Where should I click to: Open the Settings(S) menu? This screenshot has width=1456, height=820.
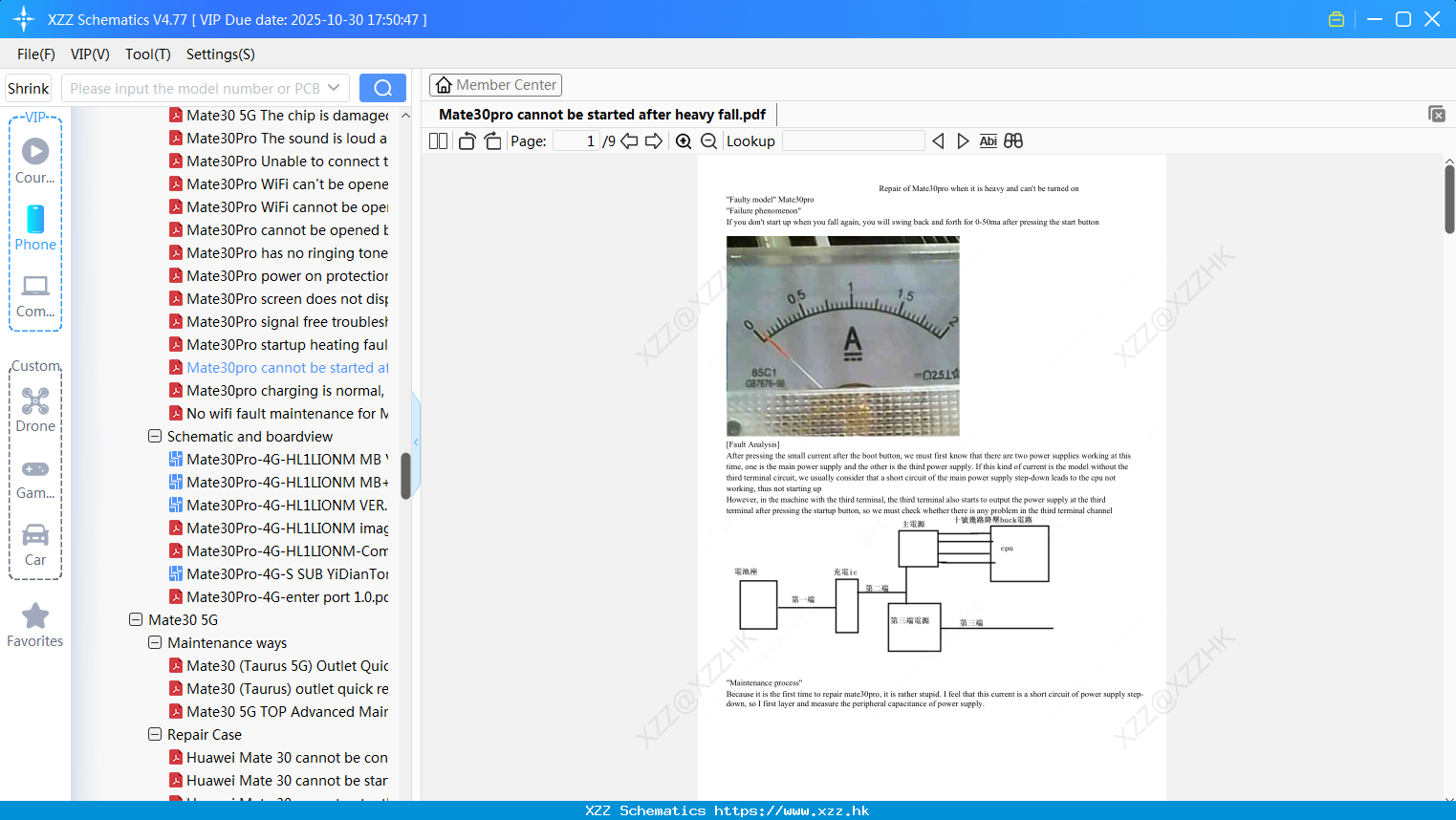221,54
